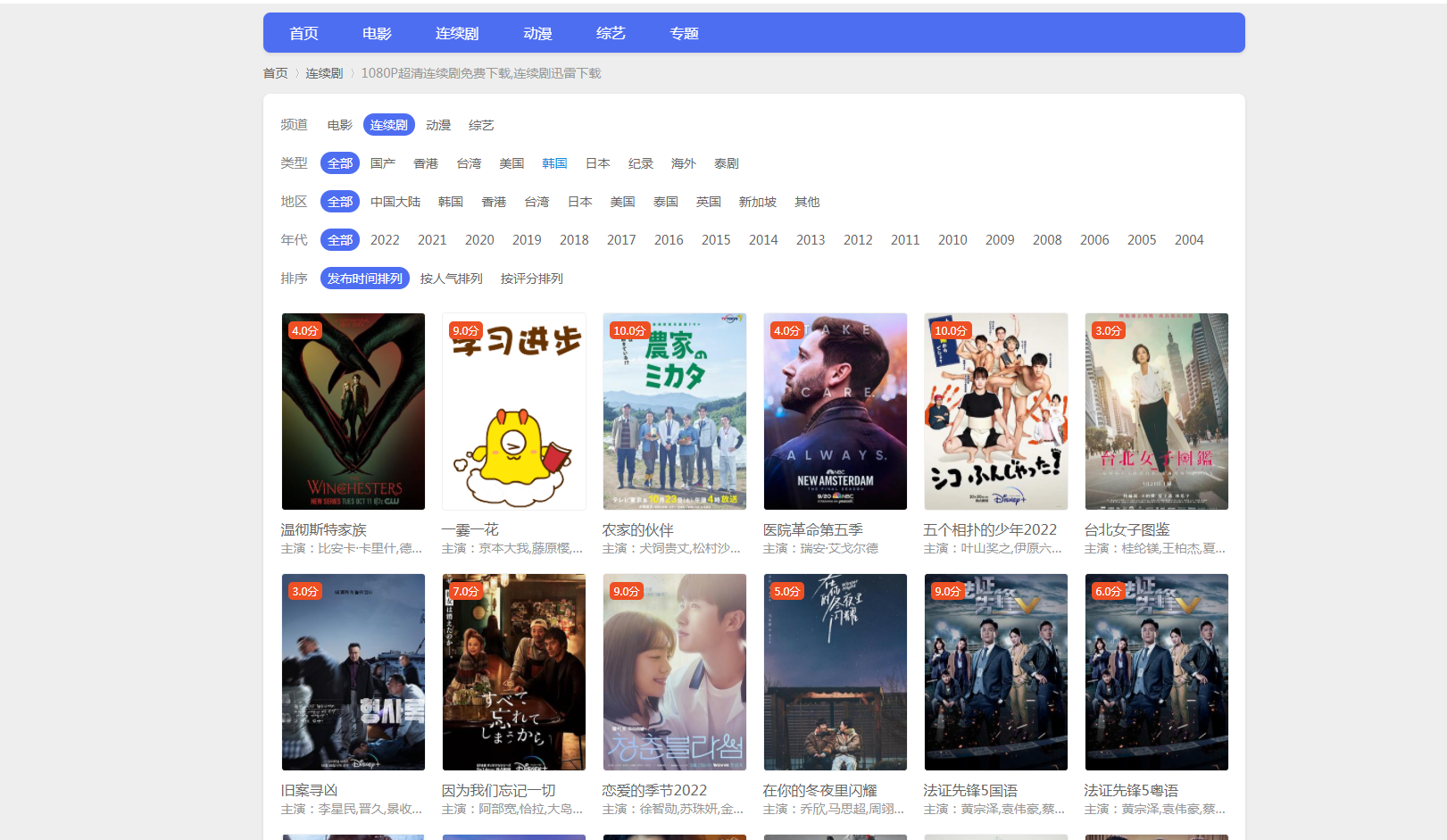Select 全部 in the 地区 filter
The width and height of the screenshot is (1447, 840).
point(340,202)
